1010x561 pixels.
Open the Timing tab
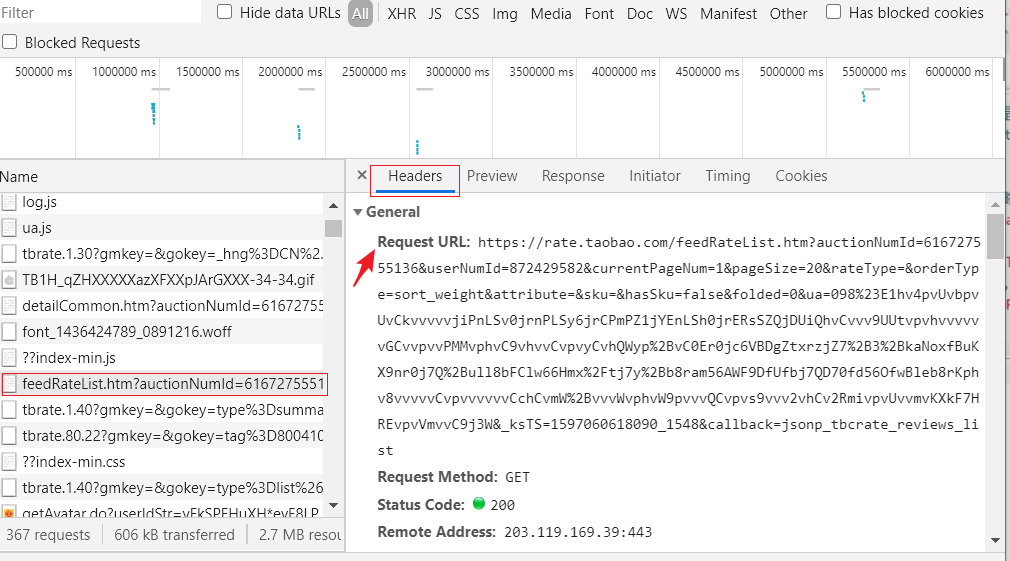[x=727, y=176]
